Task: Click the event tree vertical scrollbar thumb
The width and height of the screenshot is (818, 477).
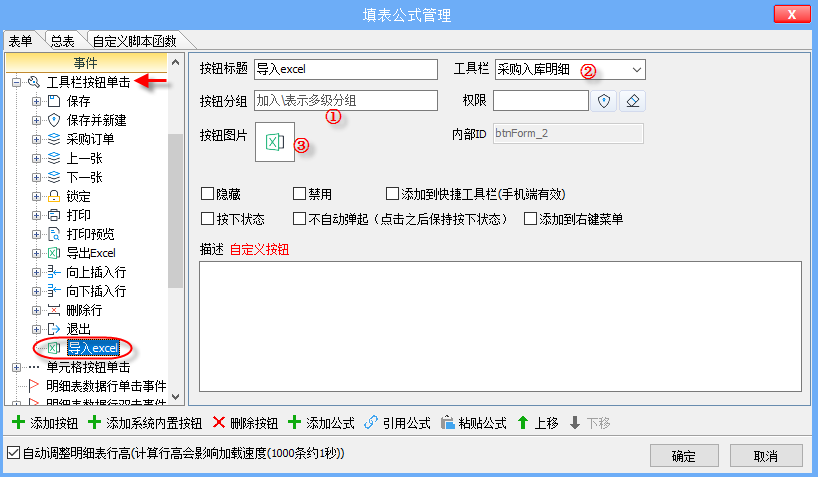Action: coord(175,210)
